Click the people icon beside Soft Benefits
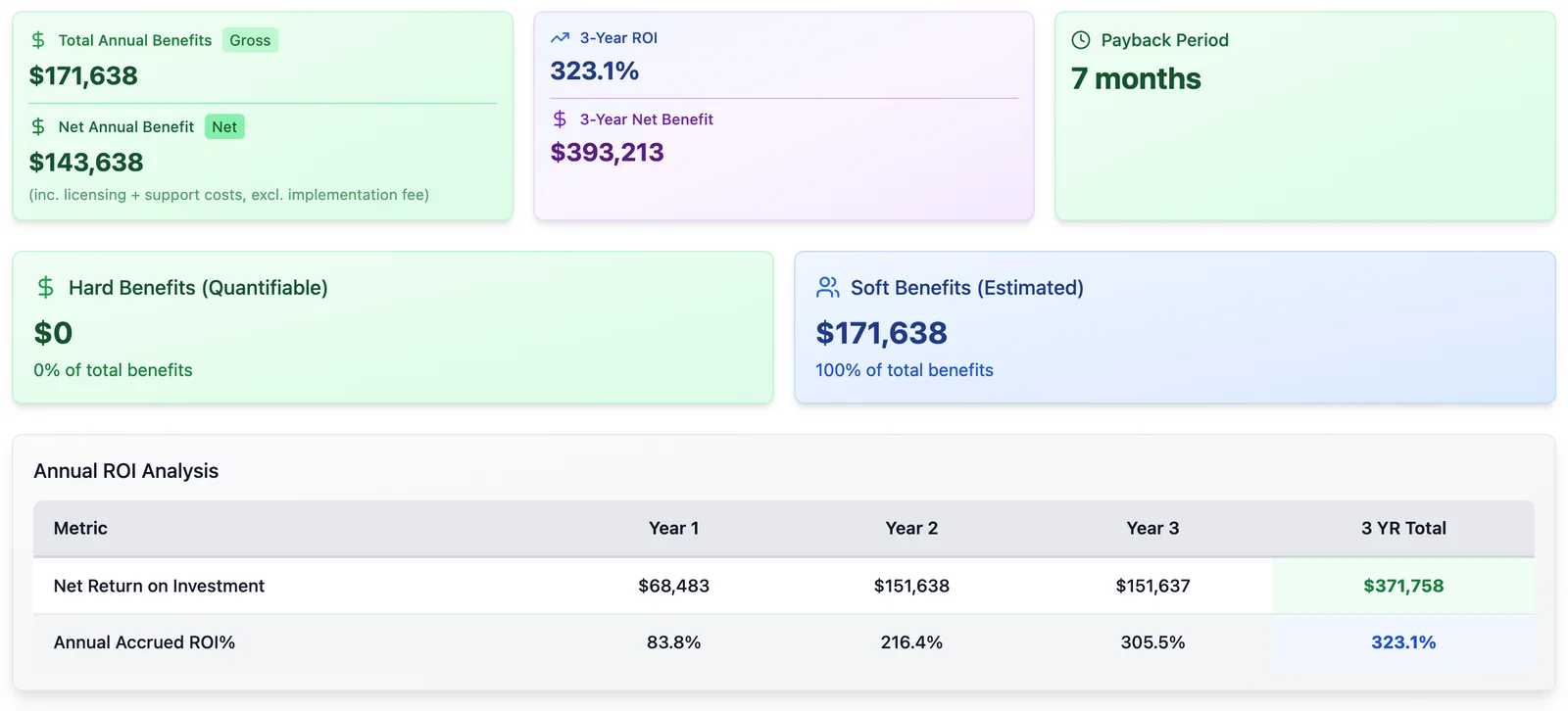Viewport: 1568px width, 711px height. [x=828, y=287]
